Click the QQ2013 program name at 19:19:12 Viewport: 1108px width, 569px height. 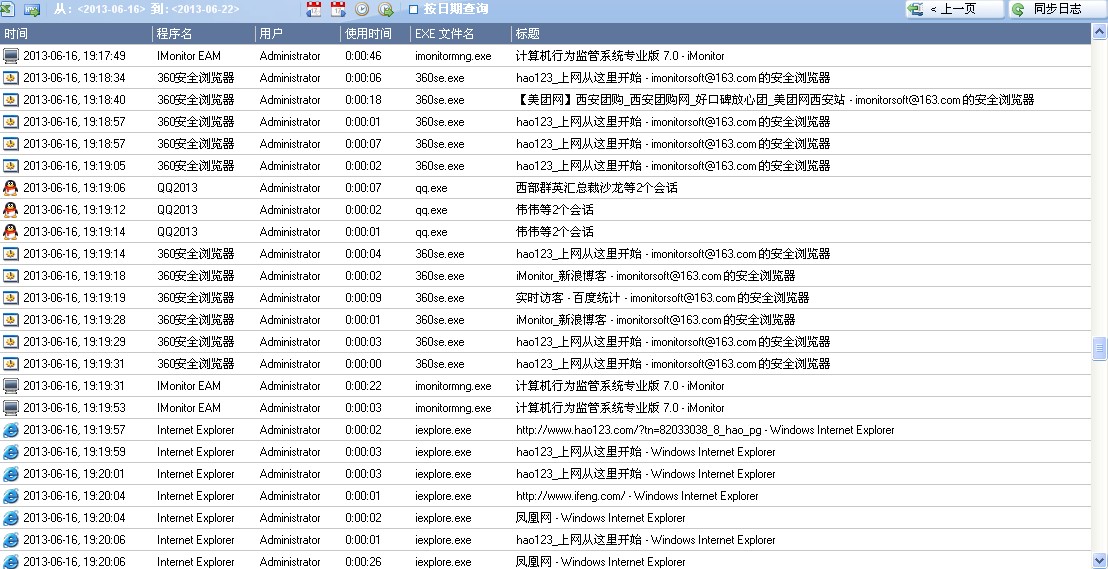(x=177, y=209)
